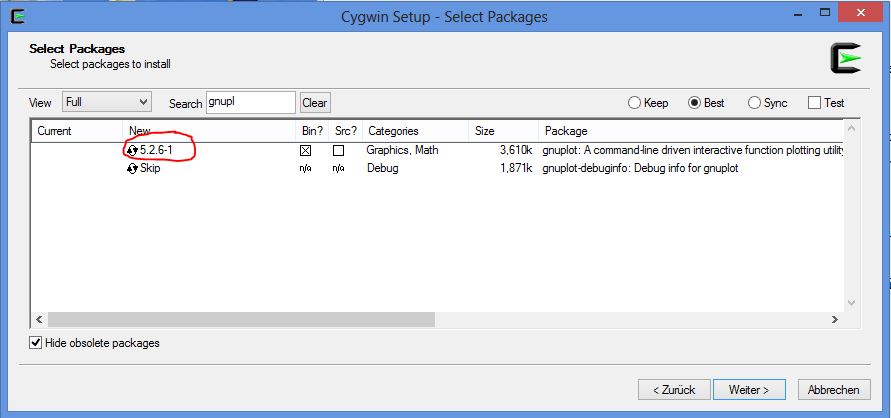Toggle the Src? checkbox for gnuplot
Viewport: 891px width, 418px height.
tap(339, 151)
